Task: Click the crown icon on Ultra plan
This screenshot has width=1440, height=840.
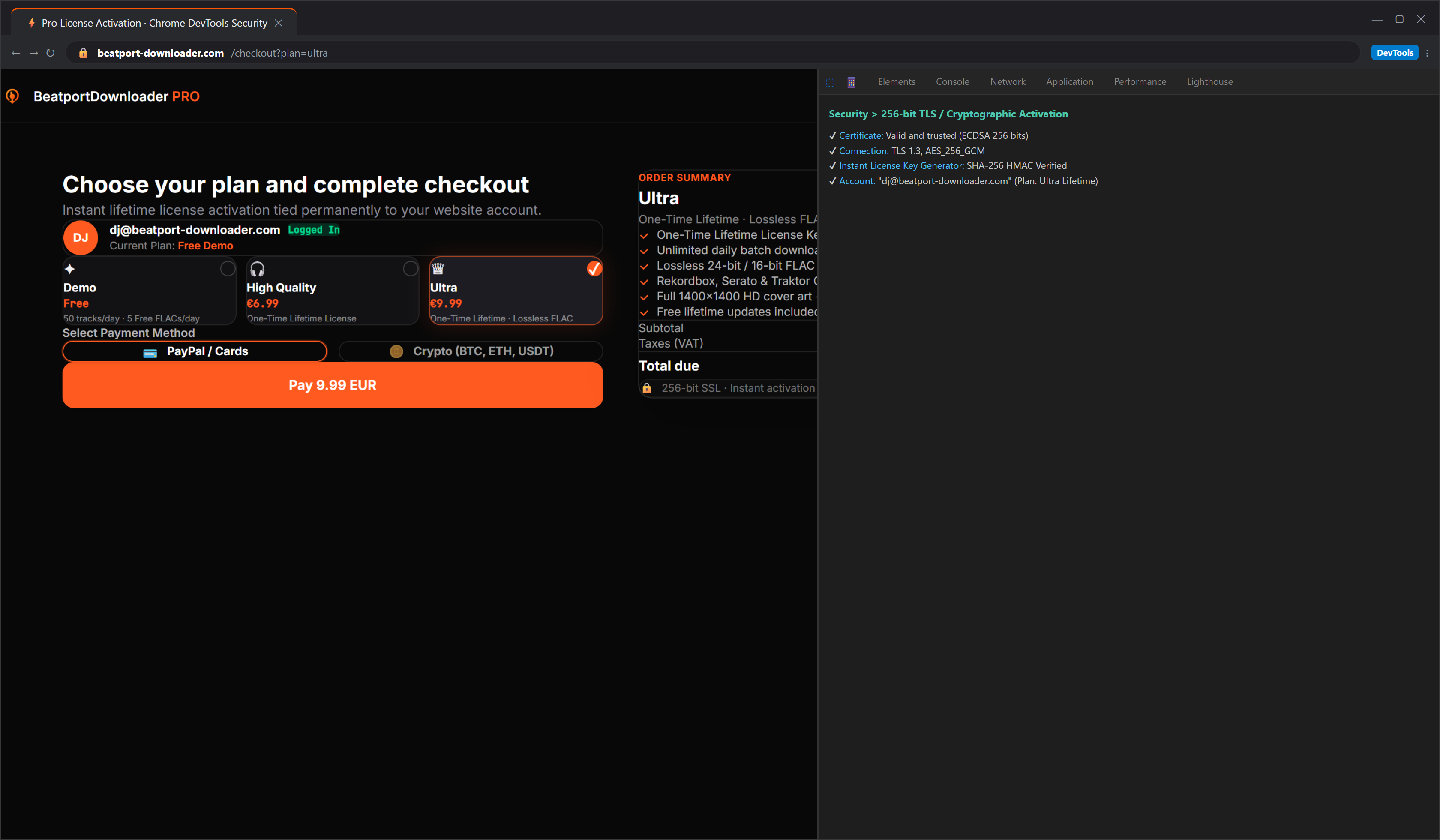Action: (x=438, y=269)
